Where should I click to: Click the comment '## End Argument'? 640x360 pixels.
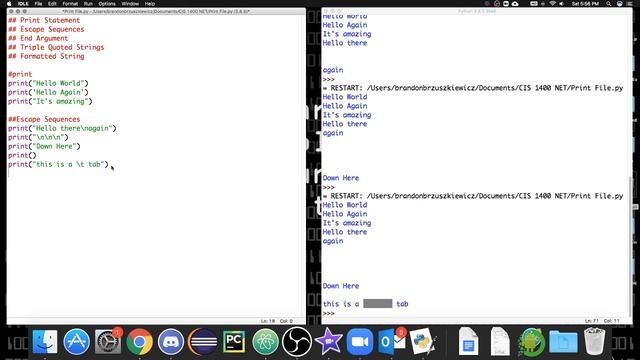pyautogui.click(x=38, y=38)
